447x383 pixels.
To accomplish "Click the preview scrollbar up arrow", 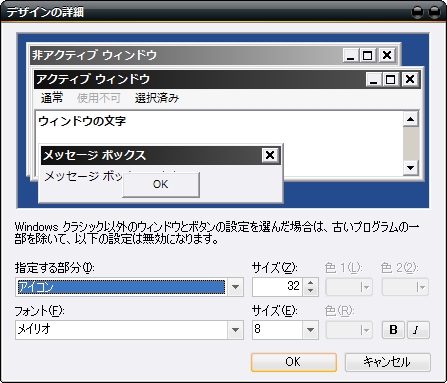I will click(x=410, y=119).
